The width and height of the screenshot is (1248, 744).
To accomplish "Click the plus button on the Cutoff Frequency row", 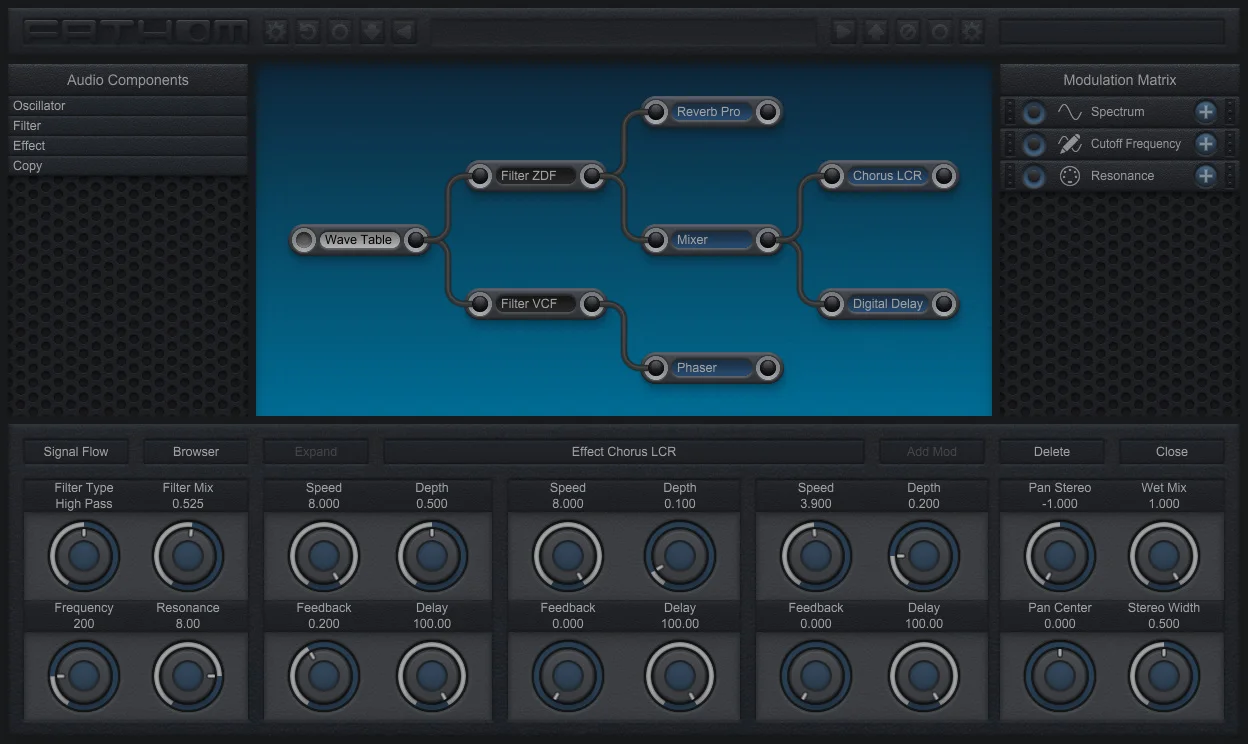I will [1206, 144].
